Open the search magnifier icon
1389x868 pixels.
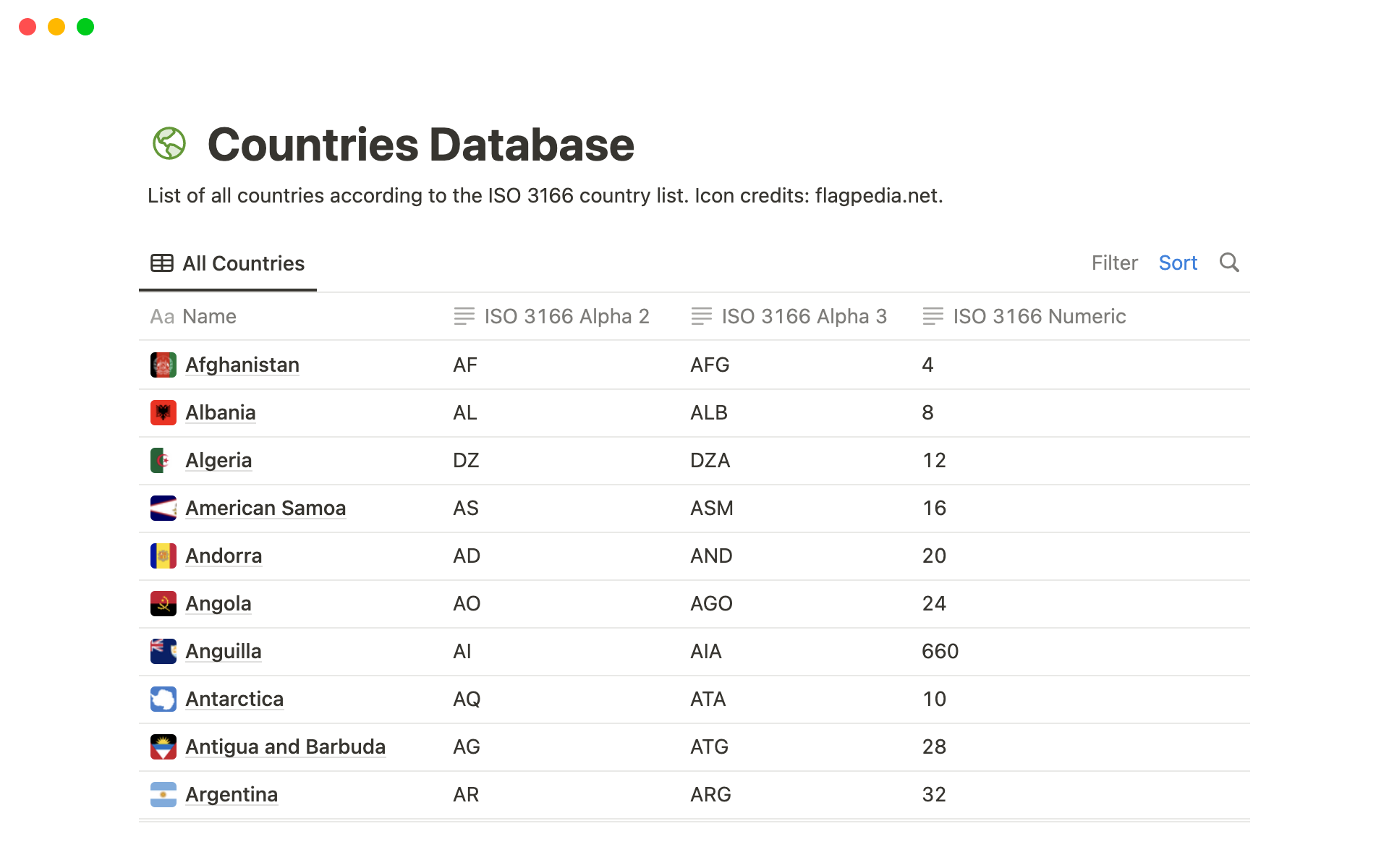tap(1229, 263)
